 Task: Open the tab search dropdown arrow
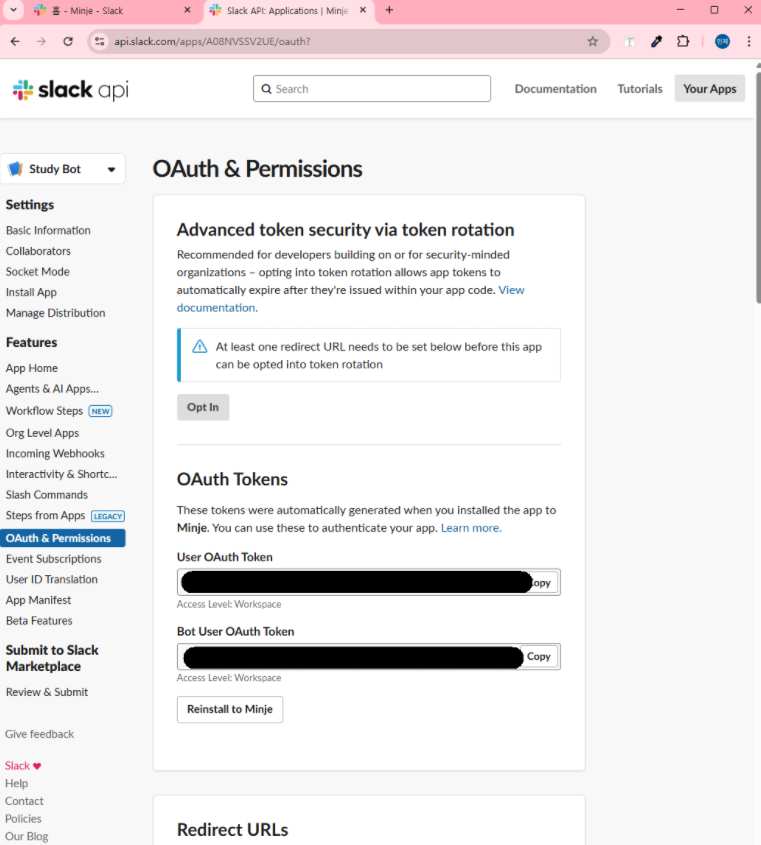pyautogui.click(x=13, y=10)
